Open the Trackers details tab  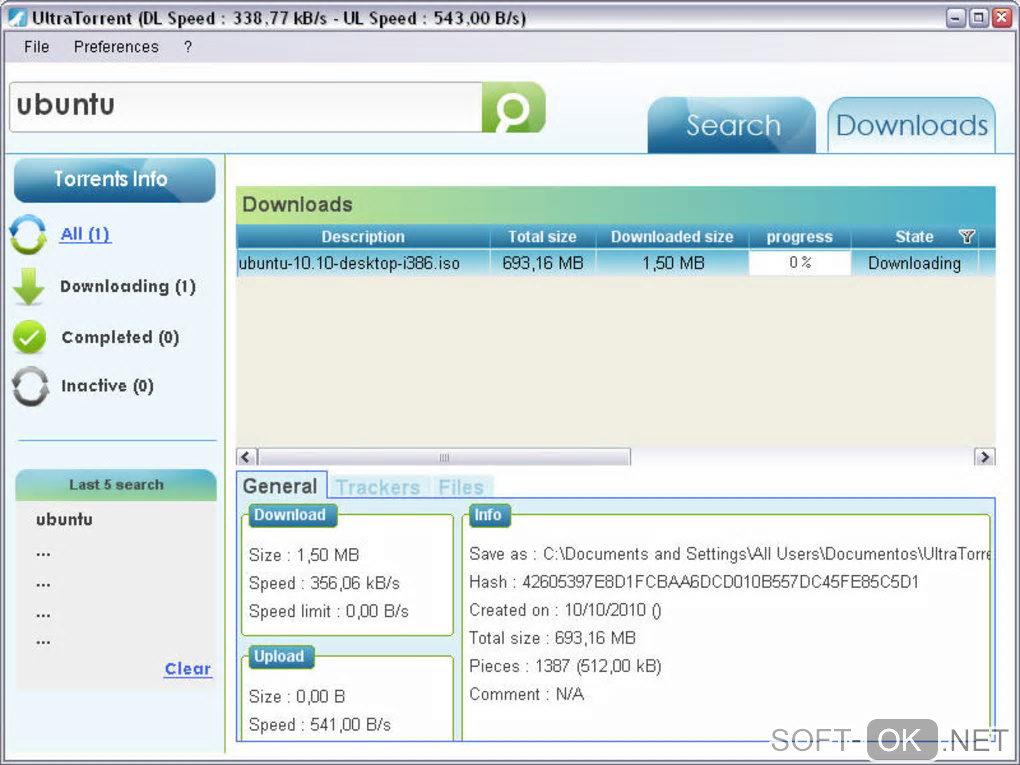pos(378,487)
